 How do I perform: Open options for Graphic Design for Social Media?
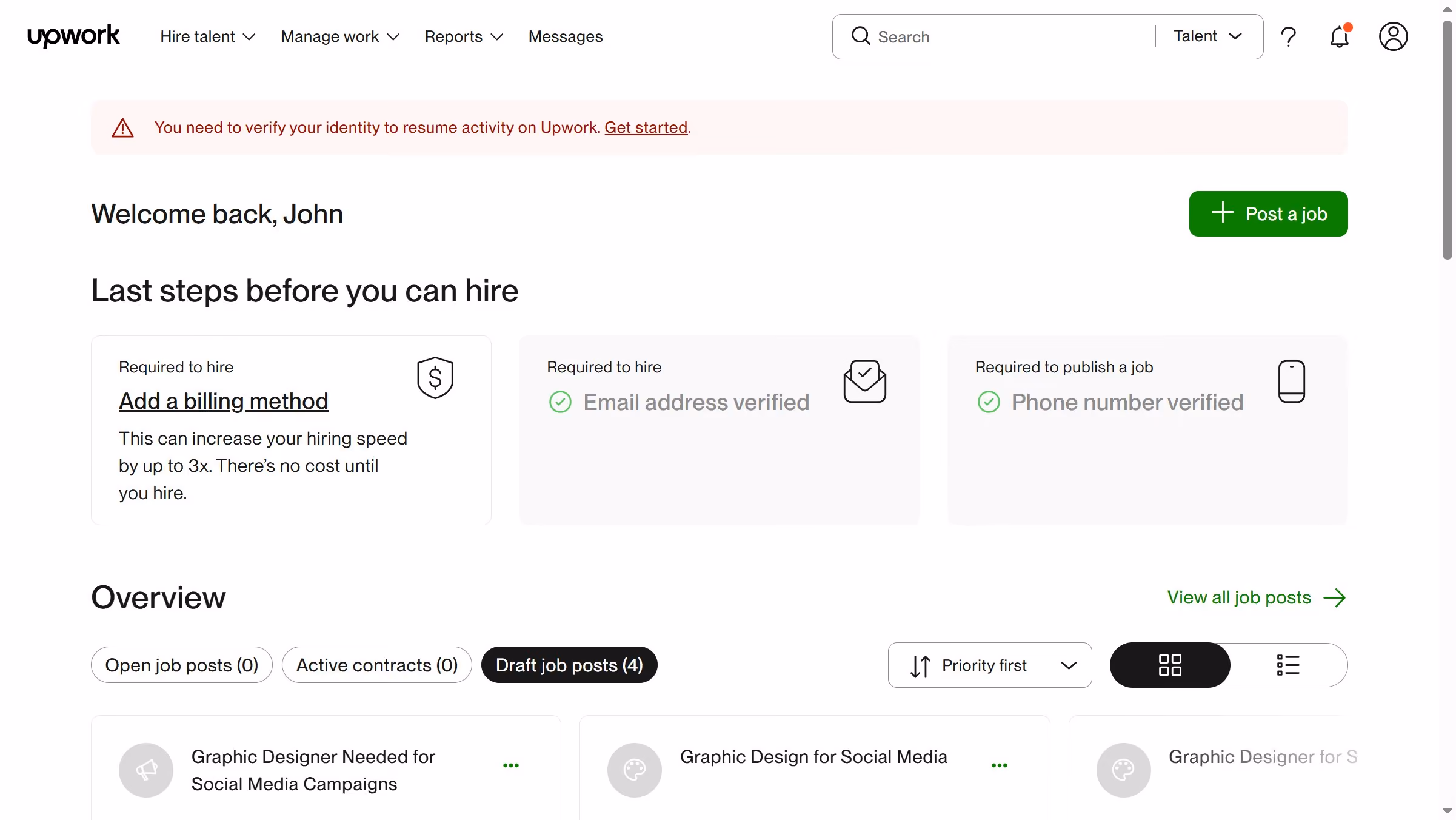pyautogui.click(x=1000, y=765)
